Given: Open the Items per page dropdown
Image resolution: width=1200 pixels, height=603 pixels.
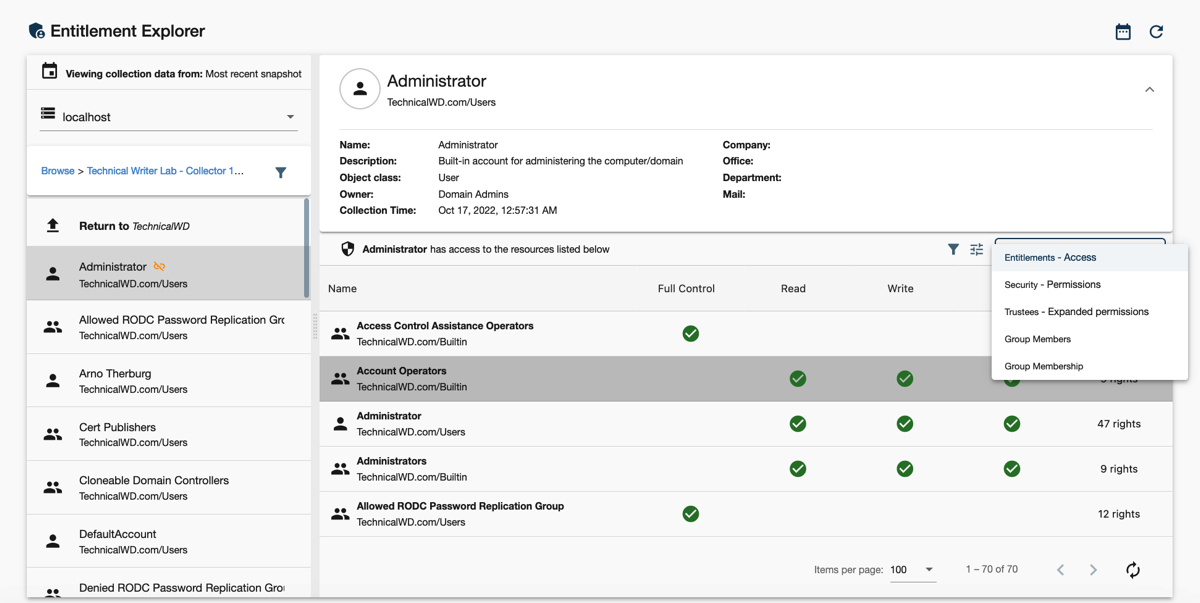Looking at the screenshot, I should (912, 570).
